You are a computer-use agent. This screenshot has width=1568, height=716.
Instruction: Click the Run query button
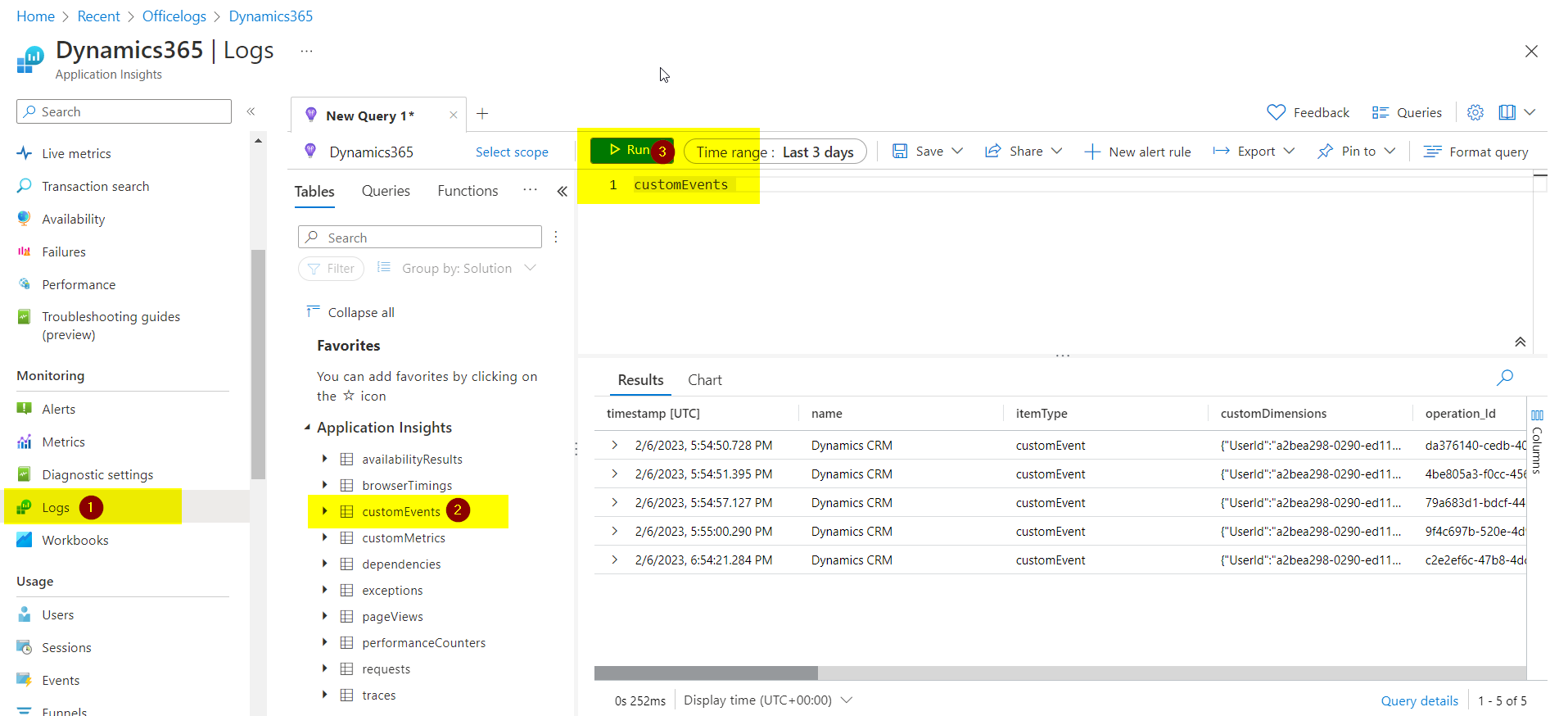click(631, 151)
